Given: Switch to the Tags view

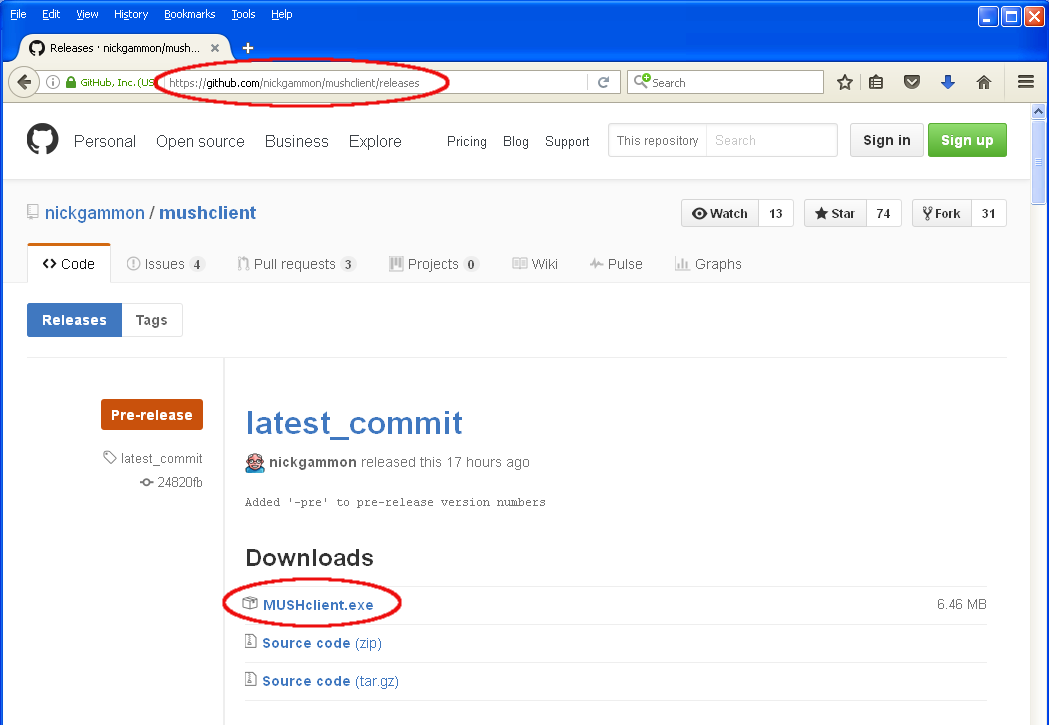Looking at the screenshot, I should [152, 320].
